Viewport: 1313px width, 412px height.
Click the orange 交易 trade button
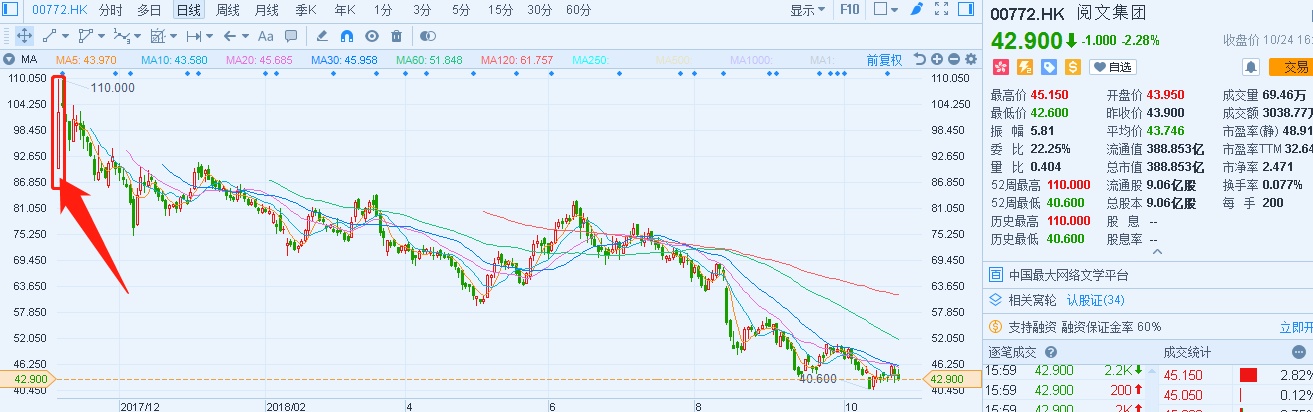1289,67
